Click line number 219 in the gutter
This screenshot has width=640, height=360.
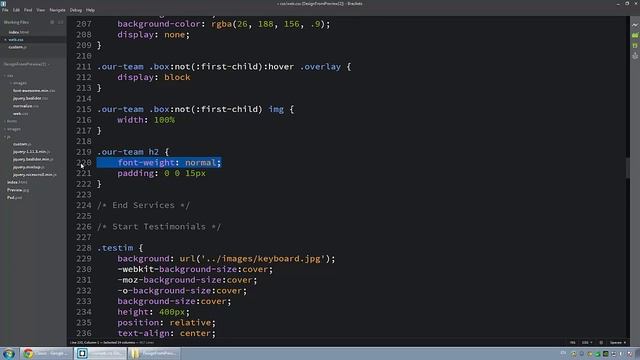point(84,152)
